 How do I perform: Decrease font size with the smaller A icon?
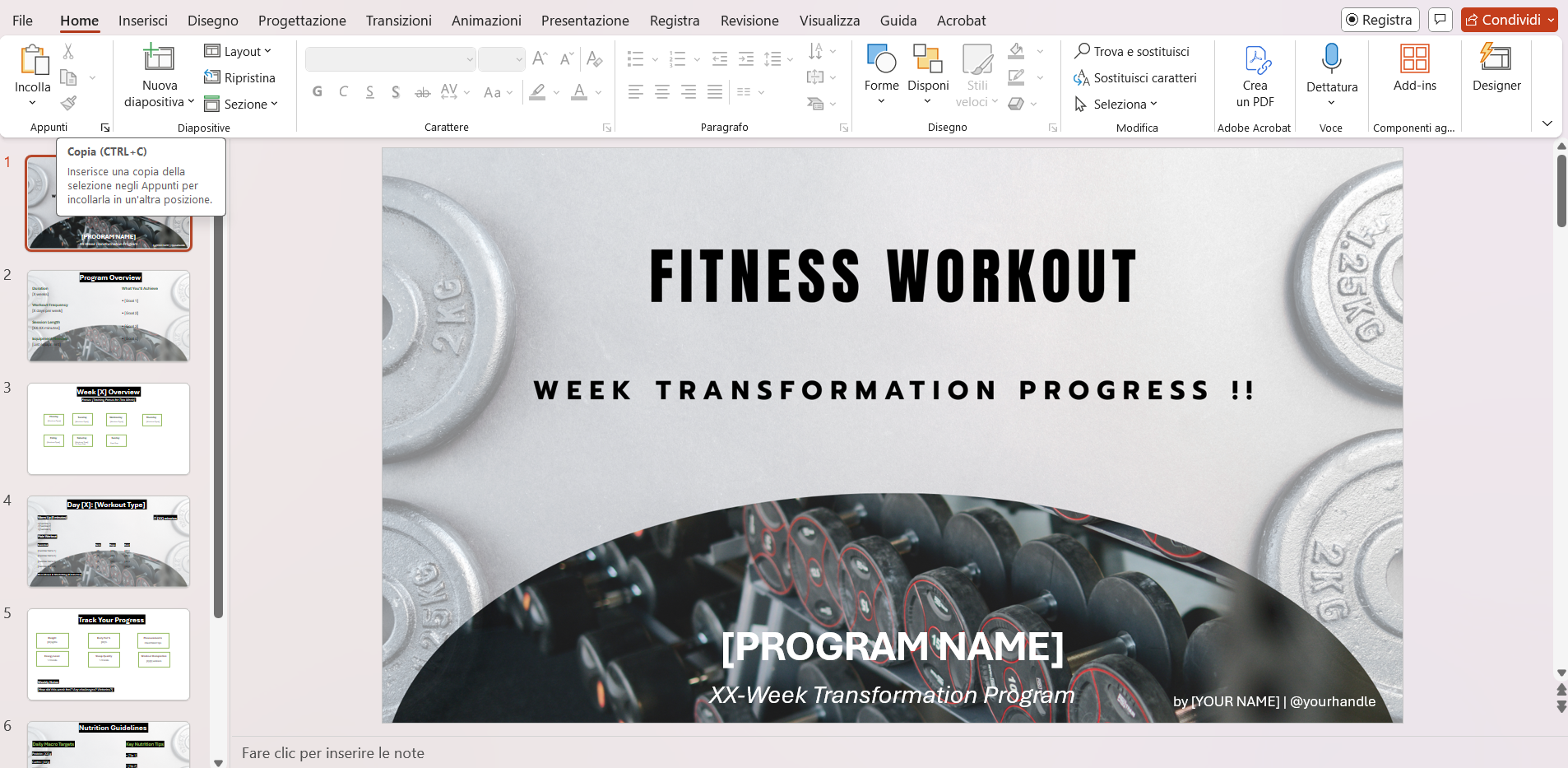tap(566, 58)
